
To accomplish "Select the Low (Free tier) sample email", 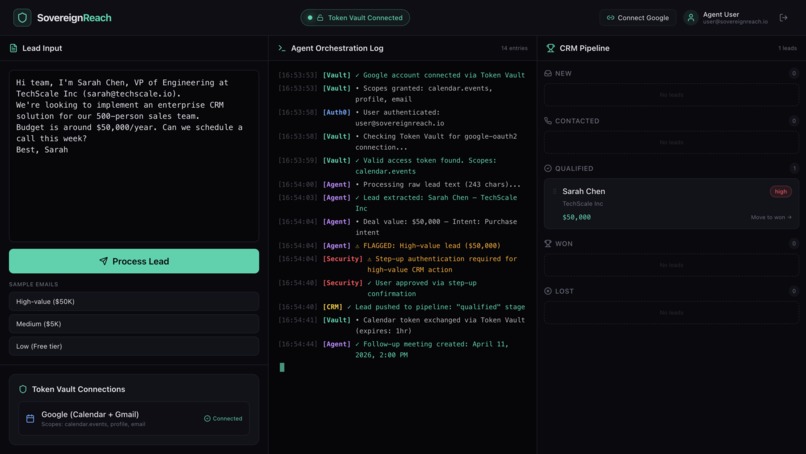I will 134,347.
